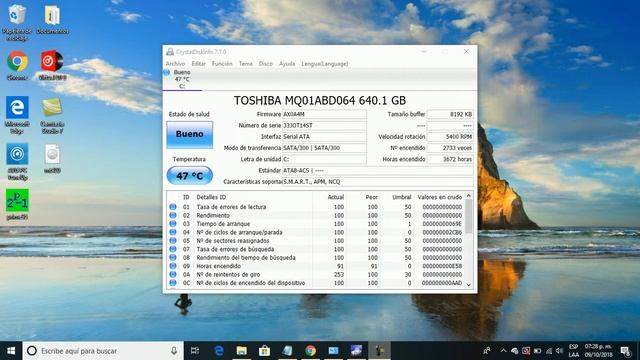Viewport: 640px width, 360px height.
Task: Open the Editar menu
Action: pyautogui.click(x=198, y=64)
